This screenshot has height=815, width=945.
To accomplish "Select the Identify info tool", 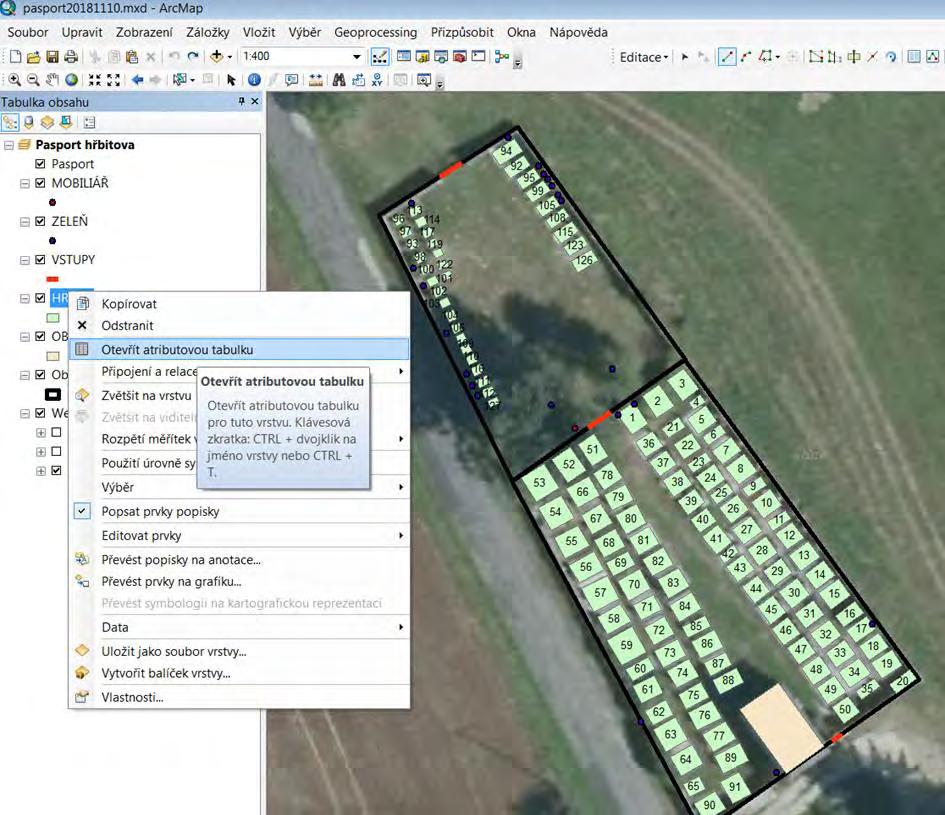I will [254, 80].
